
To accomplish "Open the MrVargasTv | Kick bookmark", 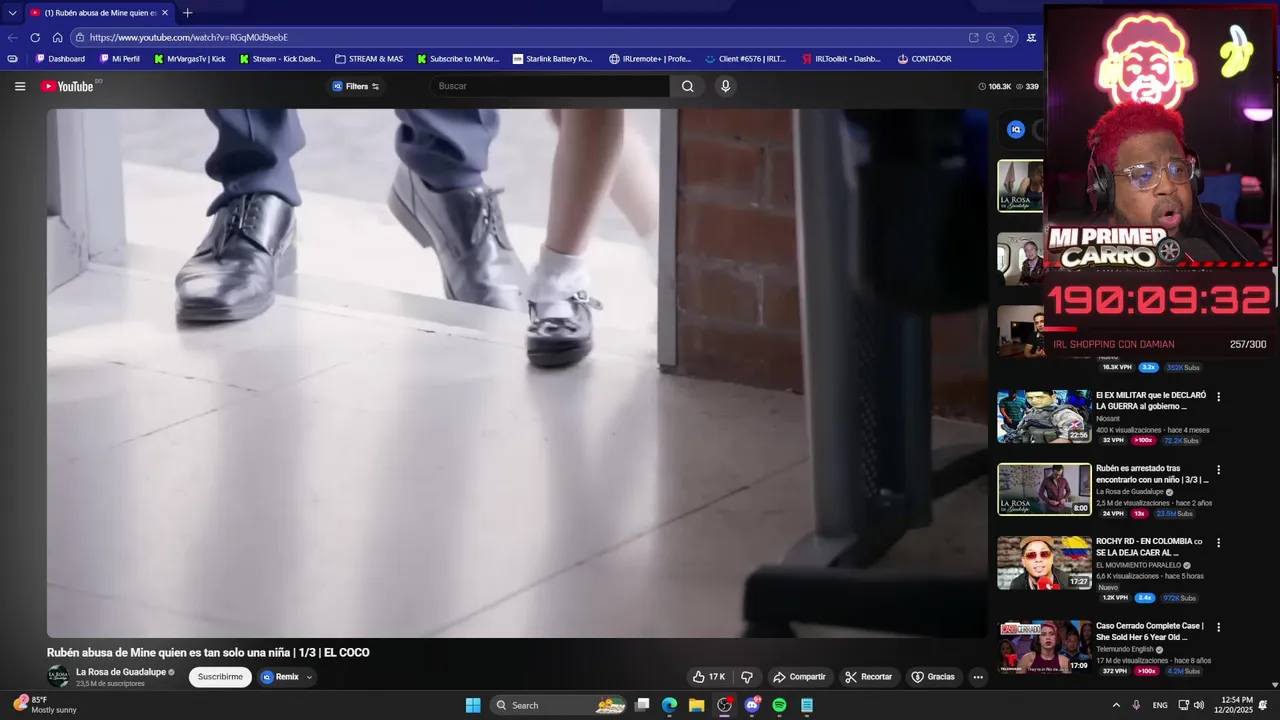I will tap(190, 59).
